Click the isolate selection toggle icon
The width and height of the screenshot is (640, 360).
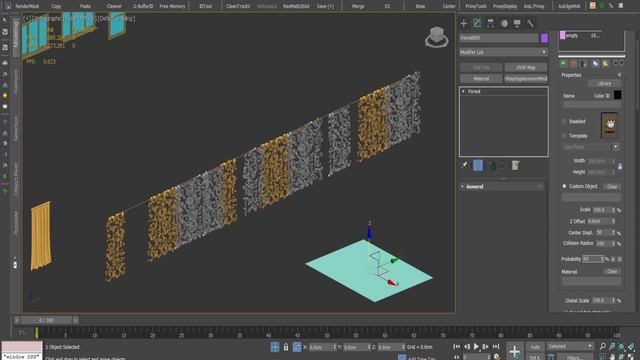pyautogui.click(x=275, y=347)
